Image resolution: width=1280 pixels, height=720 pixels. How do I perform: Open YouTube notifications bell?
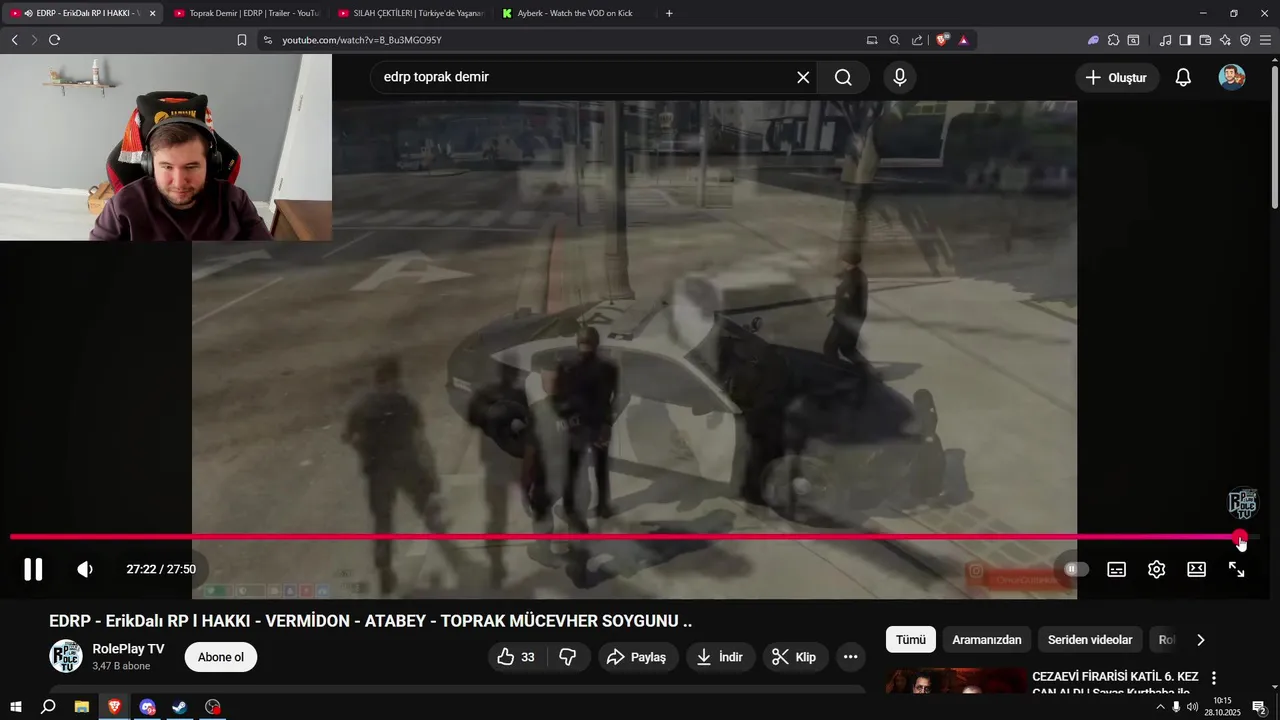[x=1183, y=77]
